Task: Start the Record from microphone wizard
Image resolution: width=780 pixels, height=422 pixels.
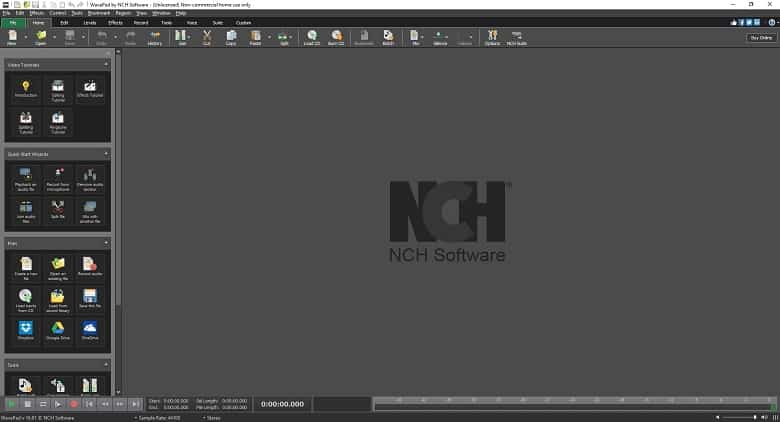Action: click(x=58, y=179)
